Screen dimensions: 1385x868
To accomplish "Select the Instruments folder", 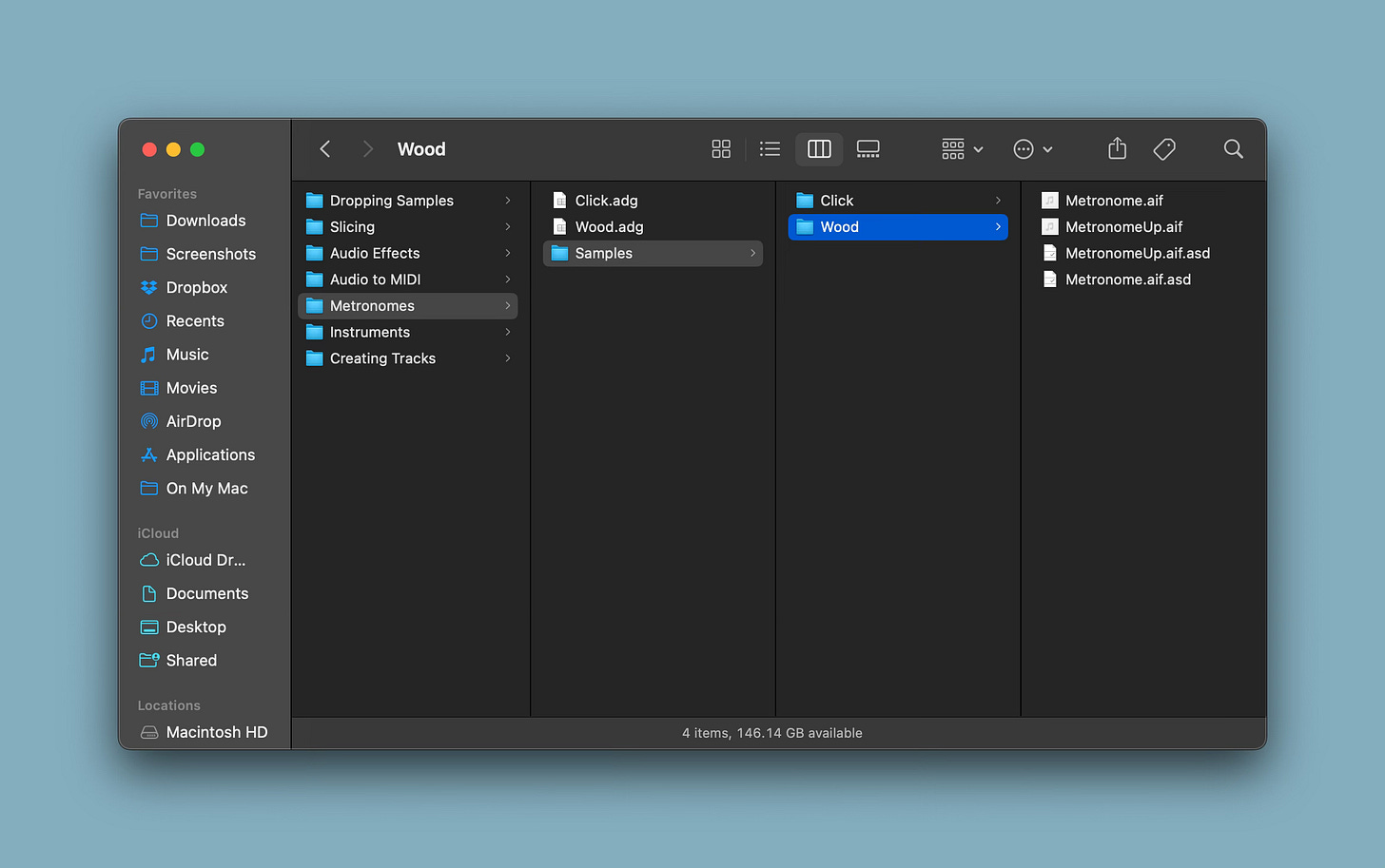I will pyautogui.click(x=408, y=332).
